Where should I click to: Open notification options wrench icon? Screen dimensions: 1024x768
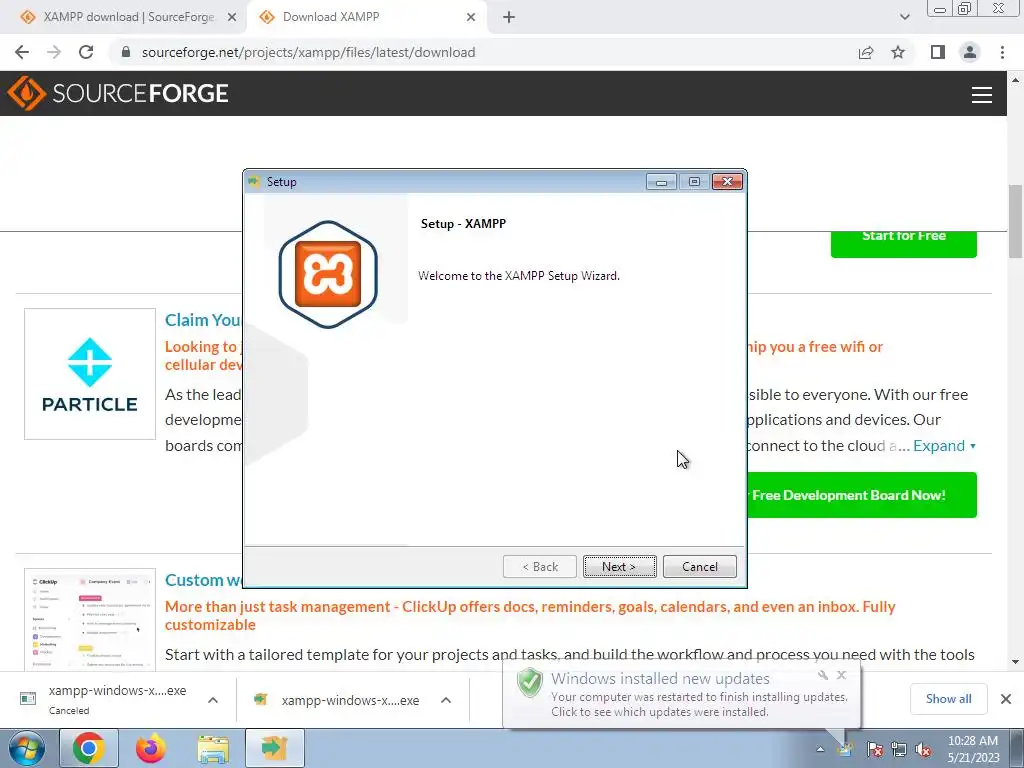823,675
